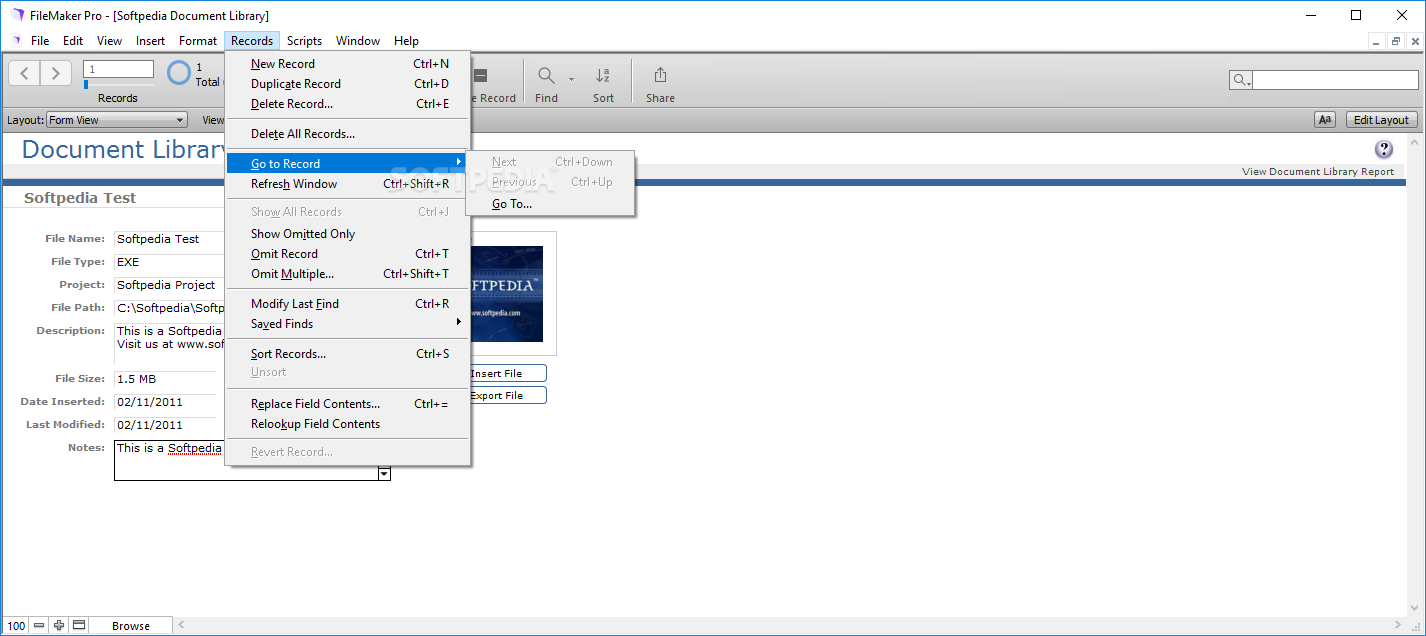Image resolution: width=1426 pixels, height=636 pixels.
Task: Click the horizontal scrollbar left arrow
Action: [181, 626]
